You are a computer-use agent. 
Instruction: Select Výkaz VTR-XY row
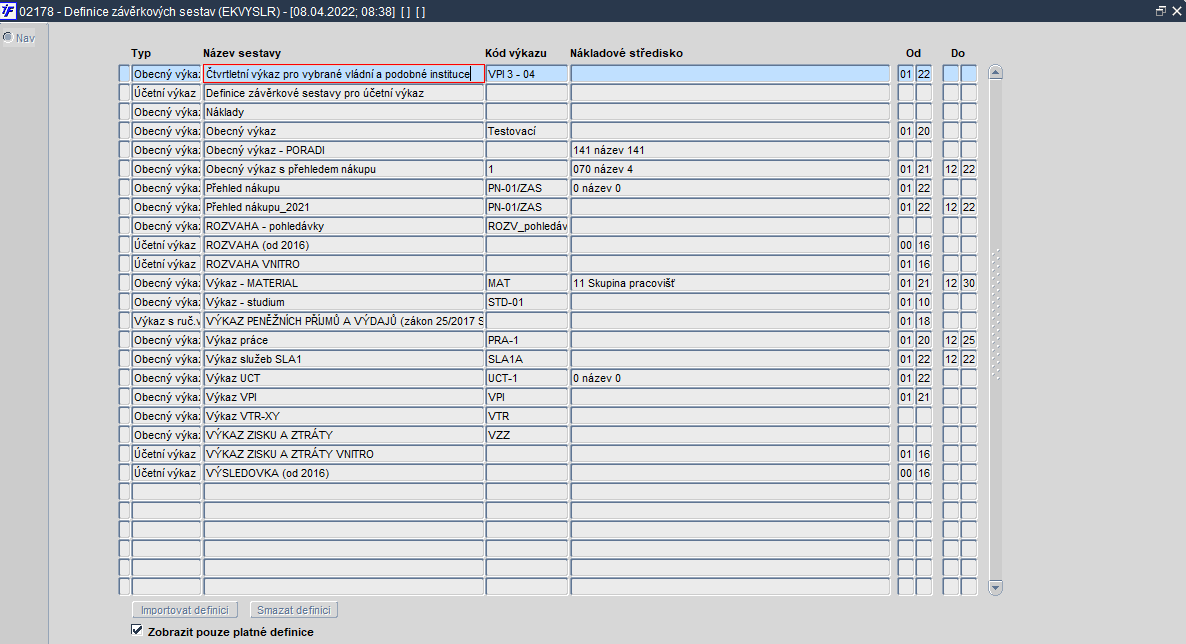tap(343, 416)
